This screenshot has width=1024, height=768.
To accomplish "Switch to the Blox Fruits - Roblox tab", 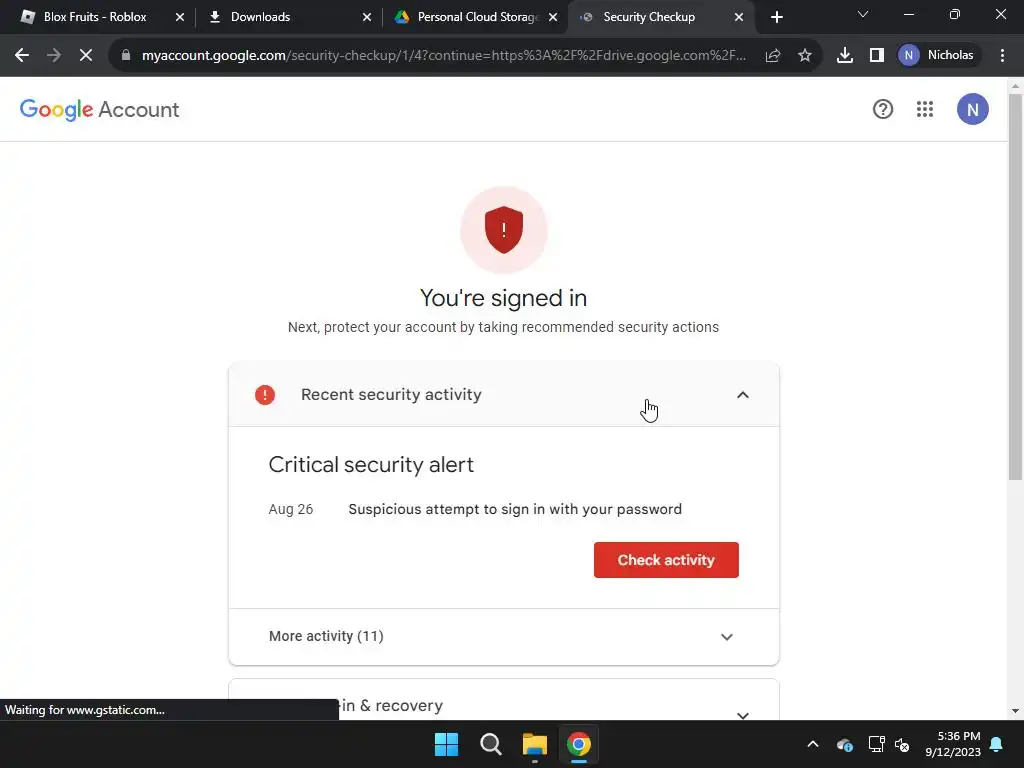I will click(95, 17).
